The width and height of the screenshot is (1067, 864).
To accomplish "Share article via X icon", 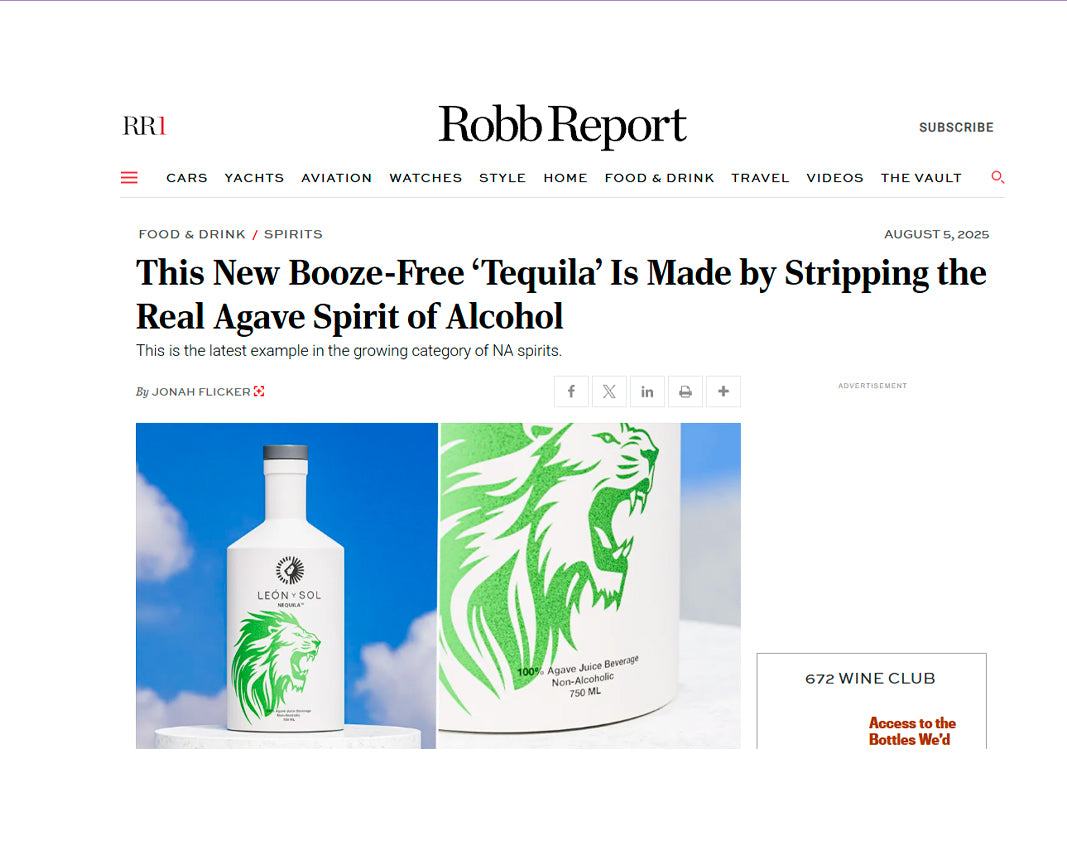I will [x=609, y=391].
